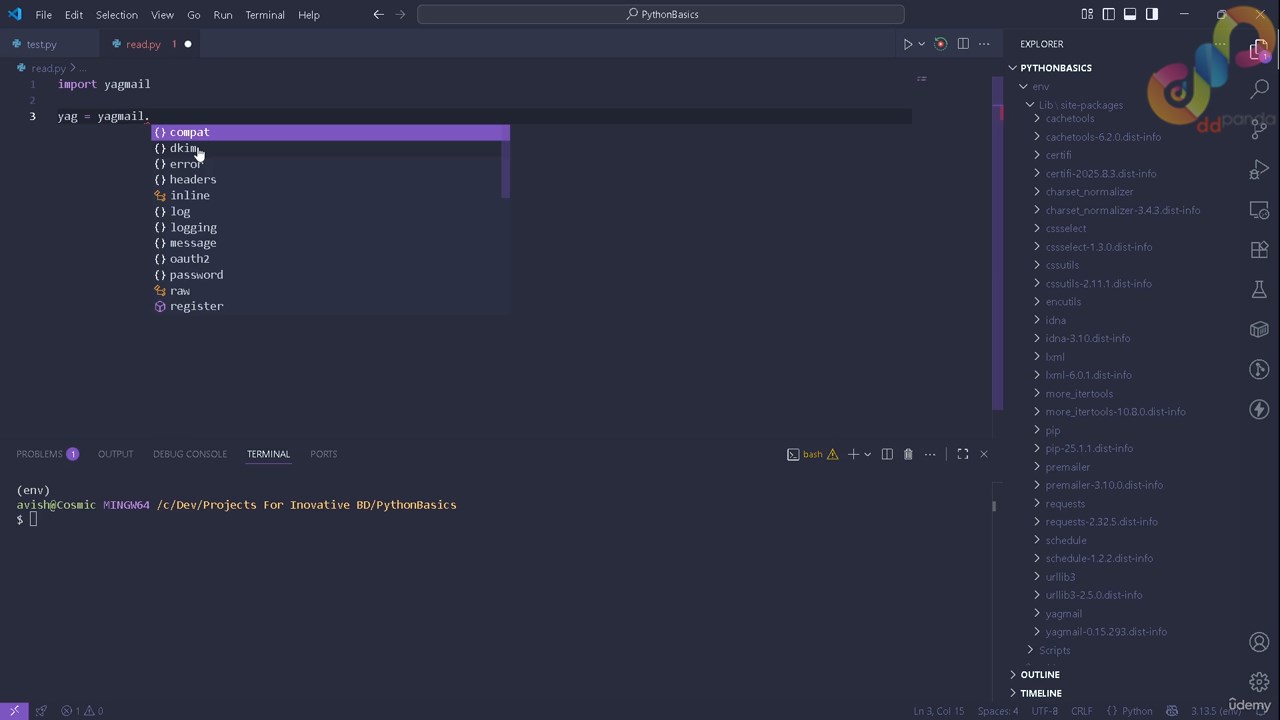Open the Help menu
The height and width of the screenshot is (720, 1280).
309,15
